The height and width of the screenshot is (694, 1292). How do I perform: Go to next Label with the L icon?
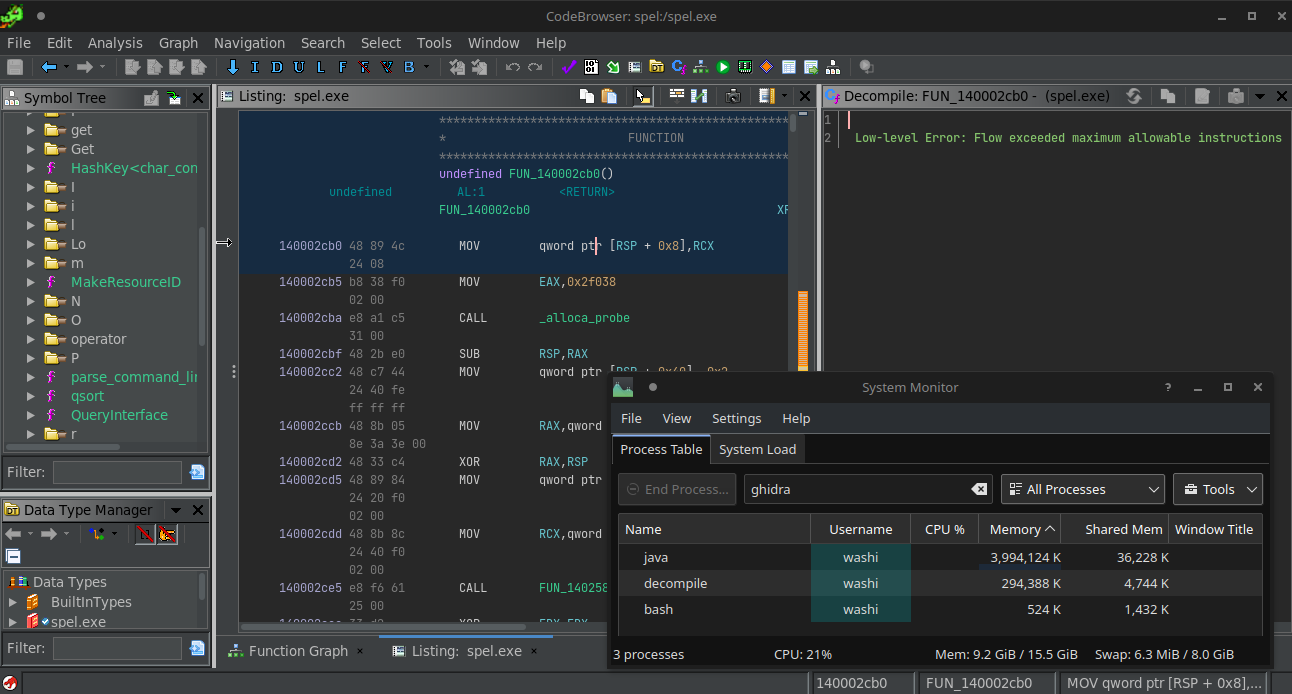(320, 67)
